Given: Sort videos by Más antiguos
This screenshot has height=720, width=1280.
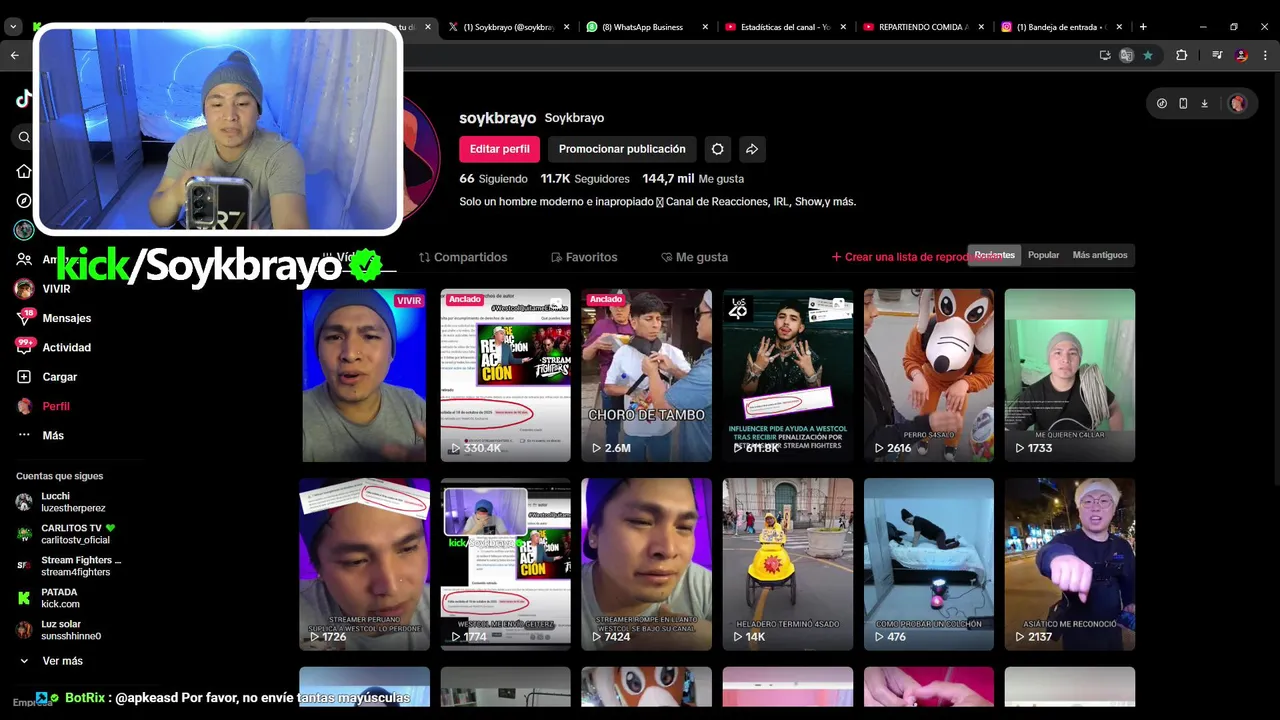Looking at the screenshot, I should [1100, 255].
